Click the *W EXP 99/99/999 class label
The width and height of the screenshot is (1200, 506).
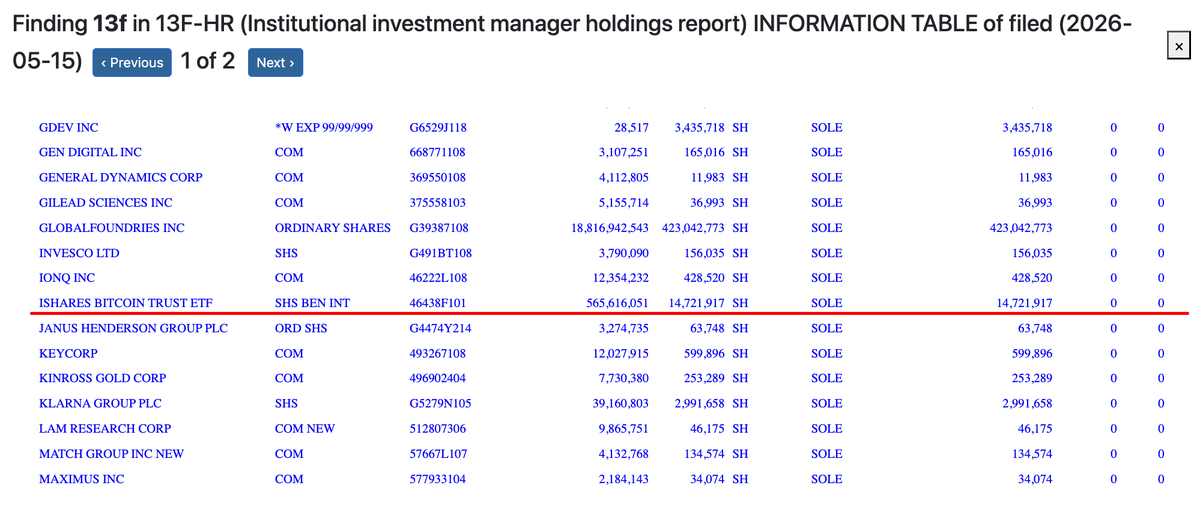point(324,128)
